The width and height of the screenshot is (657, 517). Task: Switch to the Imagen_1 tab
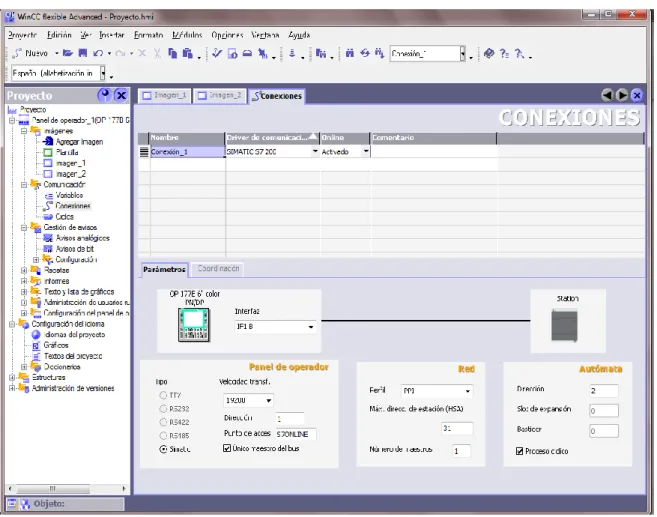(164, 96)
